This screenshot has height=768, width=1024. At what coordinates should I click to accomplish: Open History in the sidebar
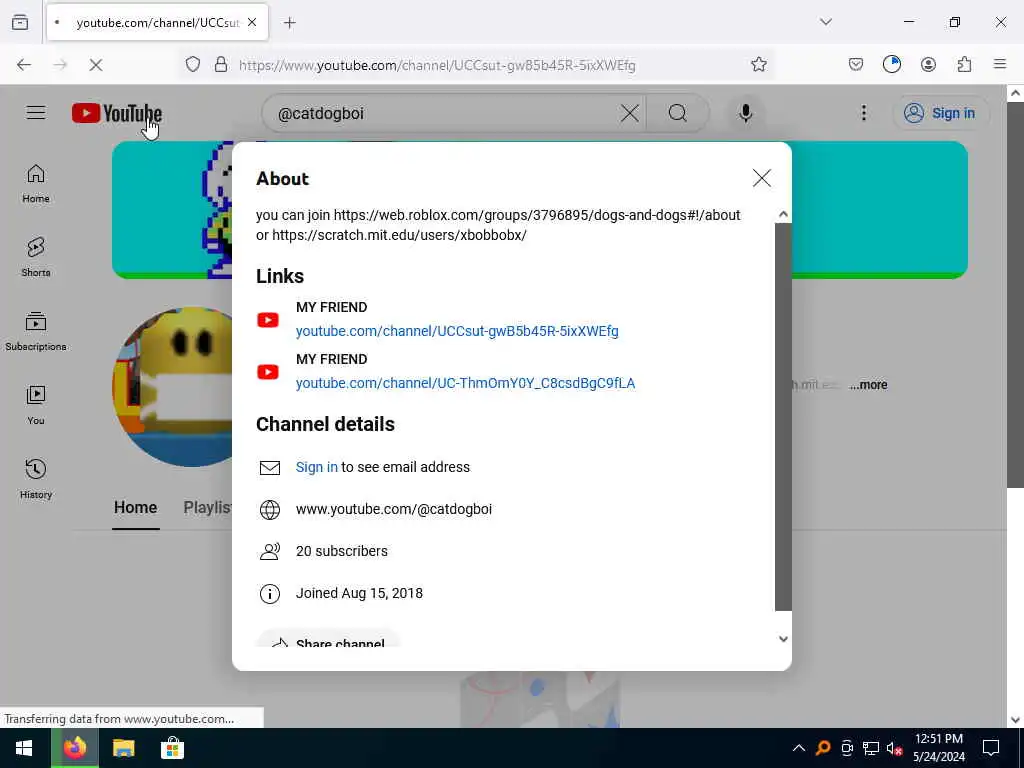[36, 479]
